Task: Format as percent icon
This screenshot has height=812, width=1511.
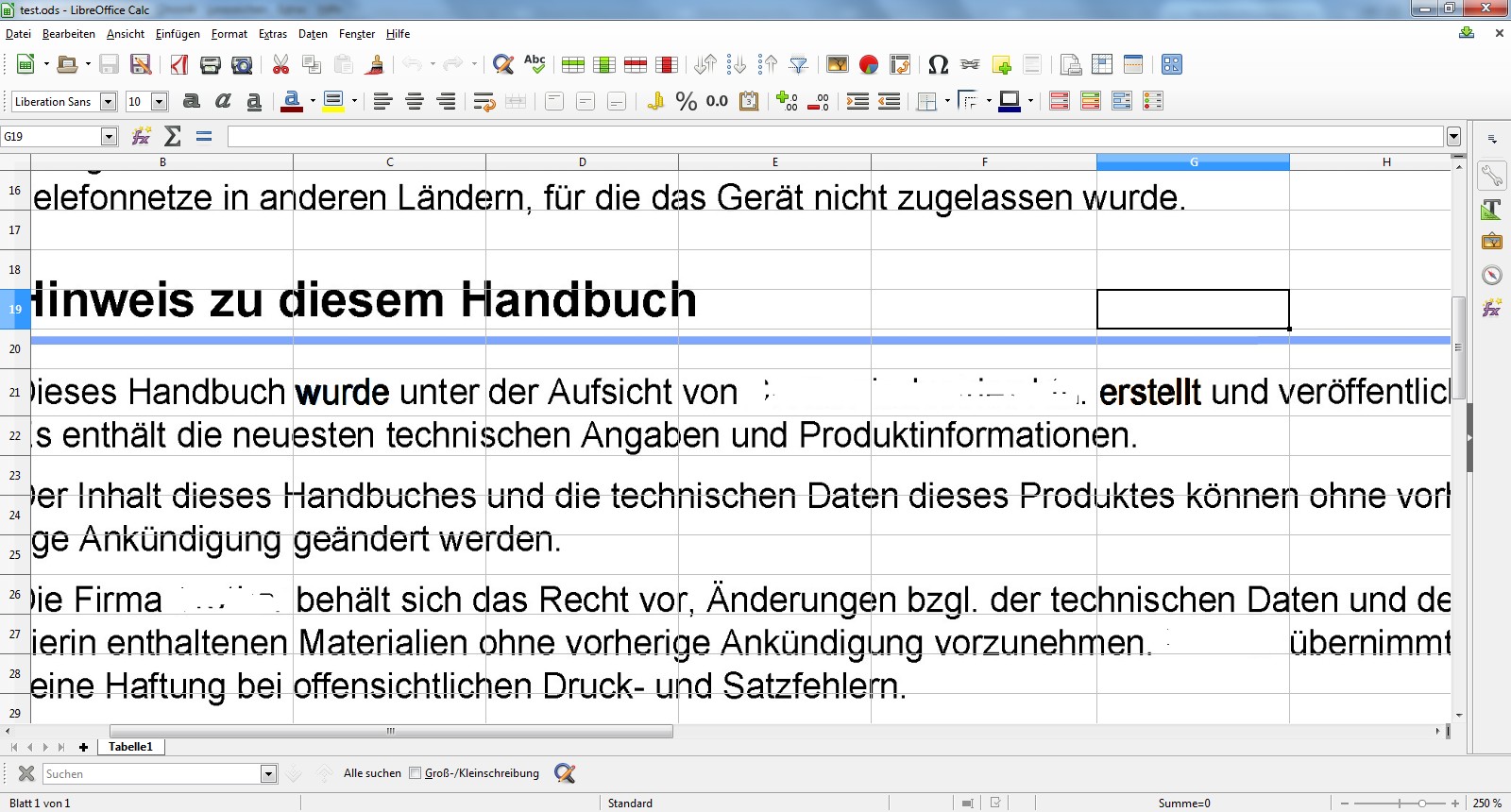Action: pos(687,101)
